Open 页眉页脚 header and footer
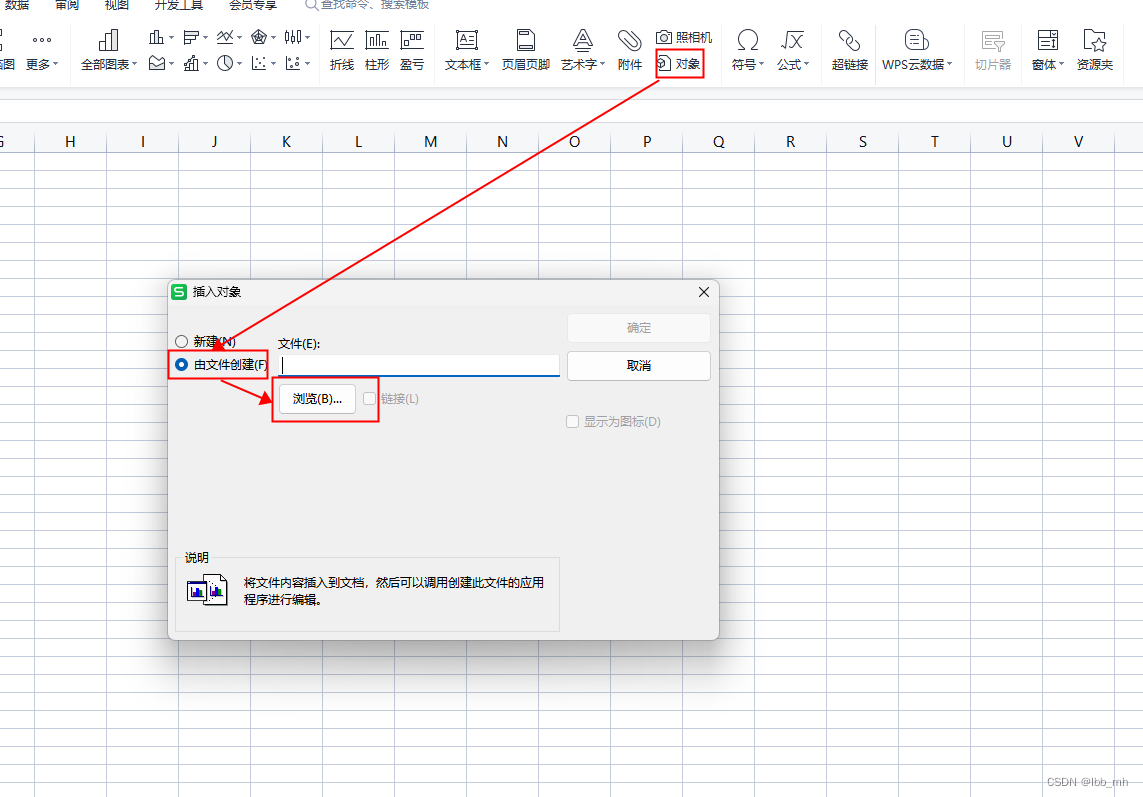Image resolution: width=1143 pixels, height=797 pixels. 526,50
